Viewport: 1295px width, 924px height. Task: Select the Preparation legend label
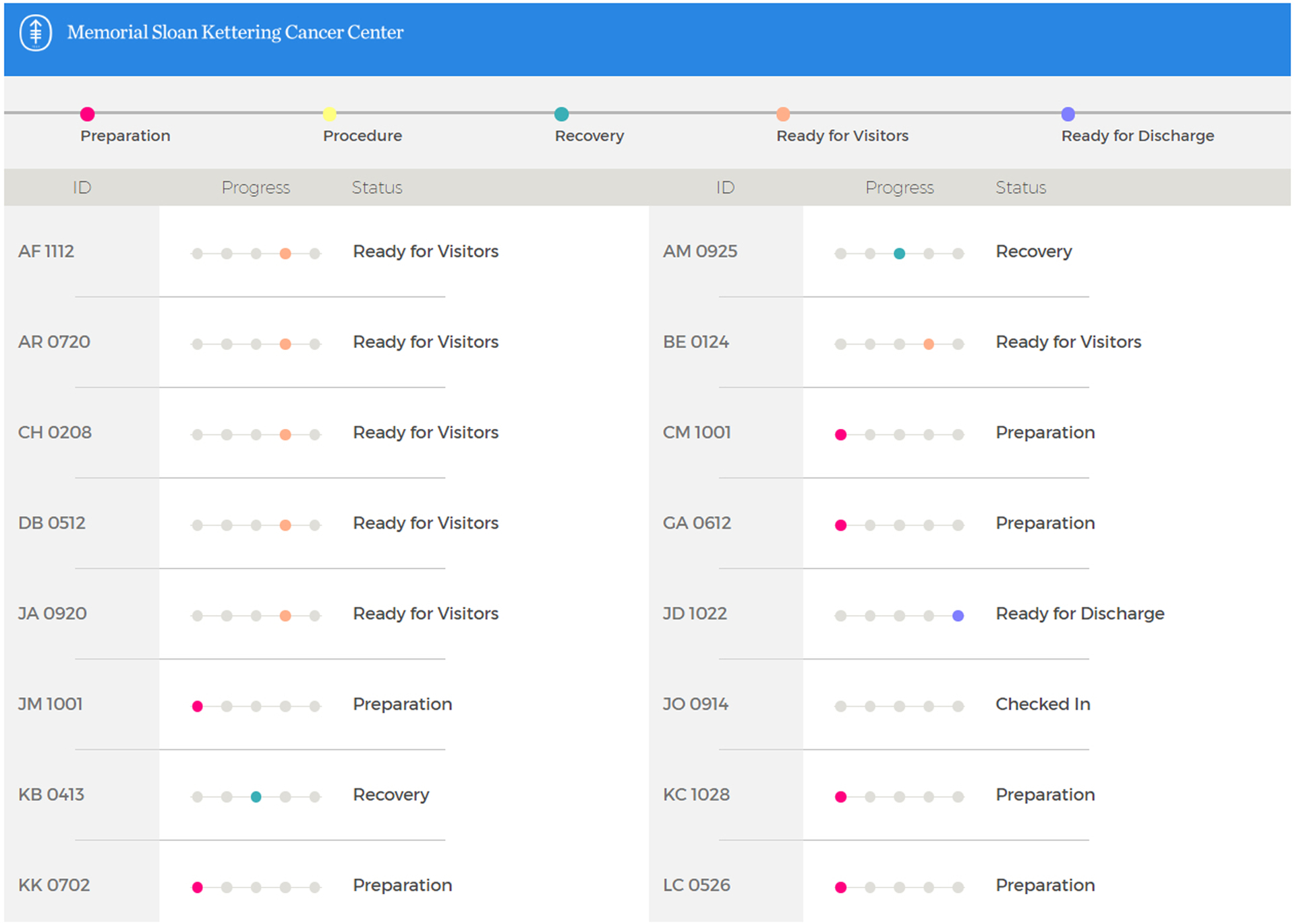(x=125, y=136)
